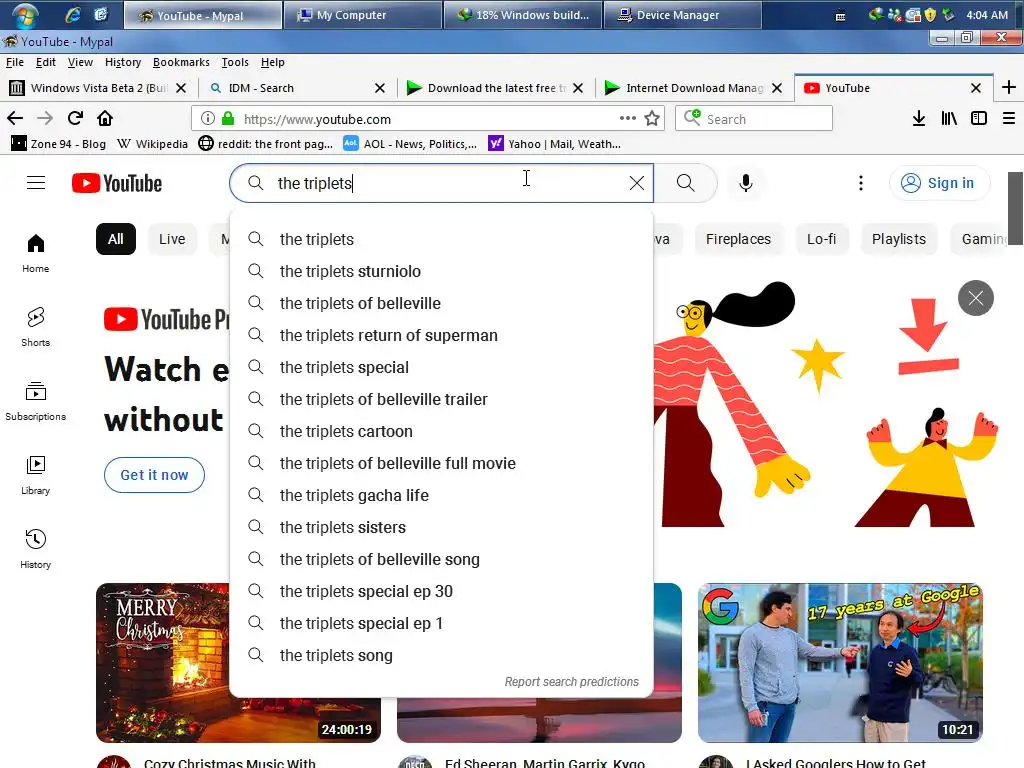This screenshot has width=1024, height=768.
Task: Click the page vertical scrollbar thumb
Action: (1014, 208)
